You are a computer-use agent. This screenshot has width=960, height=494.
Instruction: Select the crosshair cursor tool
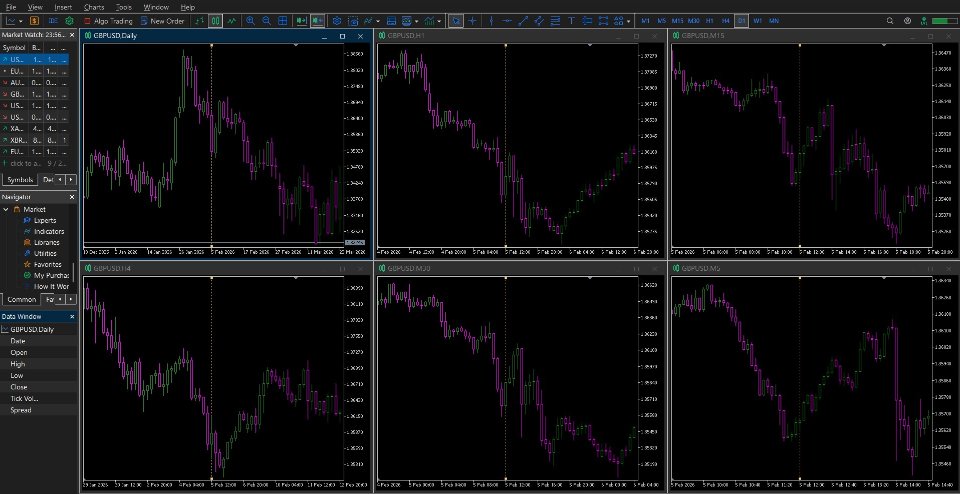coord(472,21)
